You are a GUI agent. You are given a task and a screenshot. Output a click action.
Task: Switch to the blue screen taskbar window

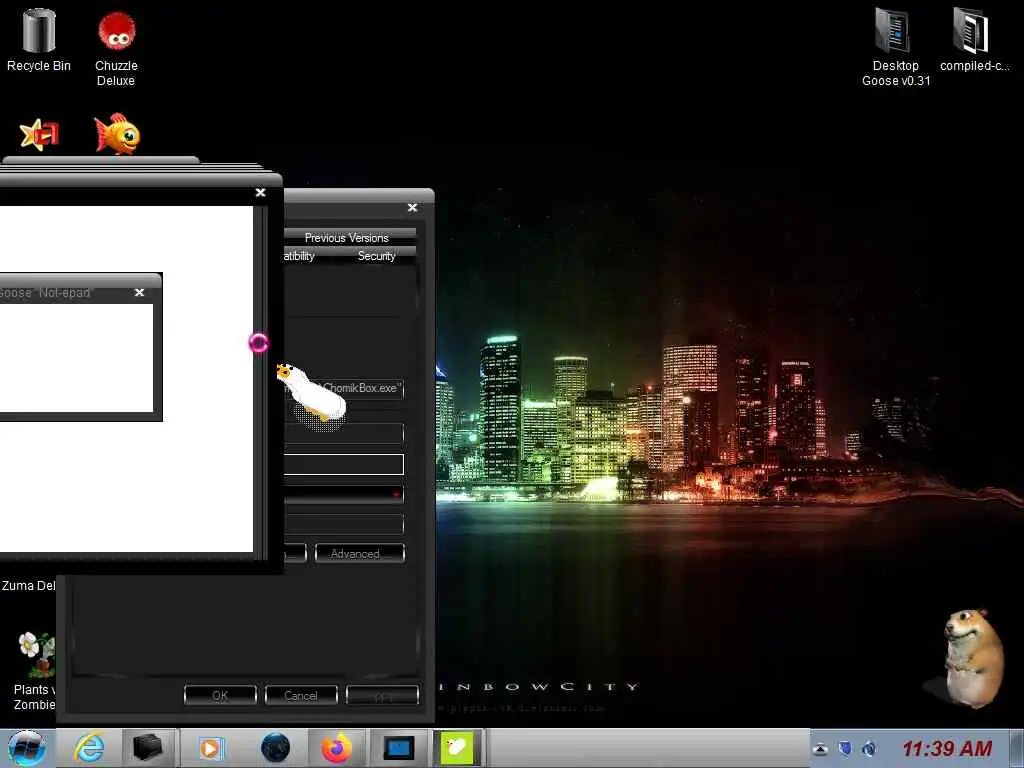pos(398,748)
